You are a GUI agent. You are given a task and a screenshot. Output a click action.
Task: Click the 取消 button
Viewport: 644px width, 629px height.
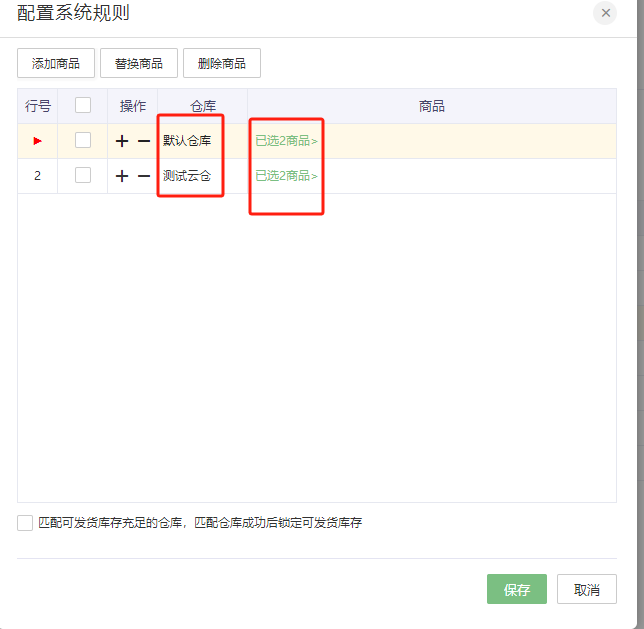coord(586,589)
